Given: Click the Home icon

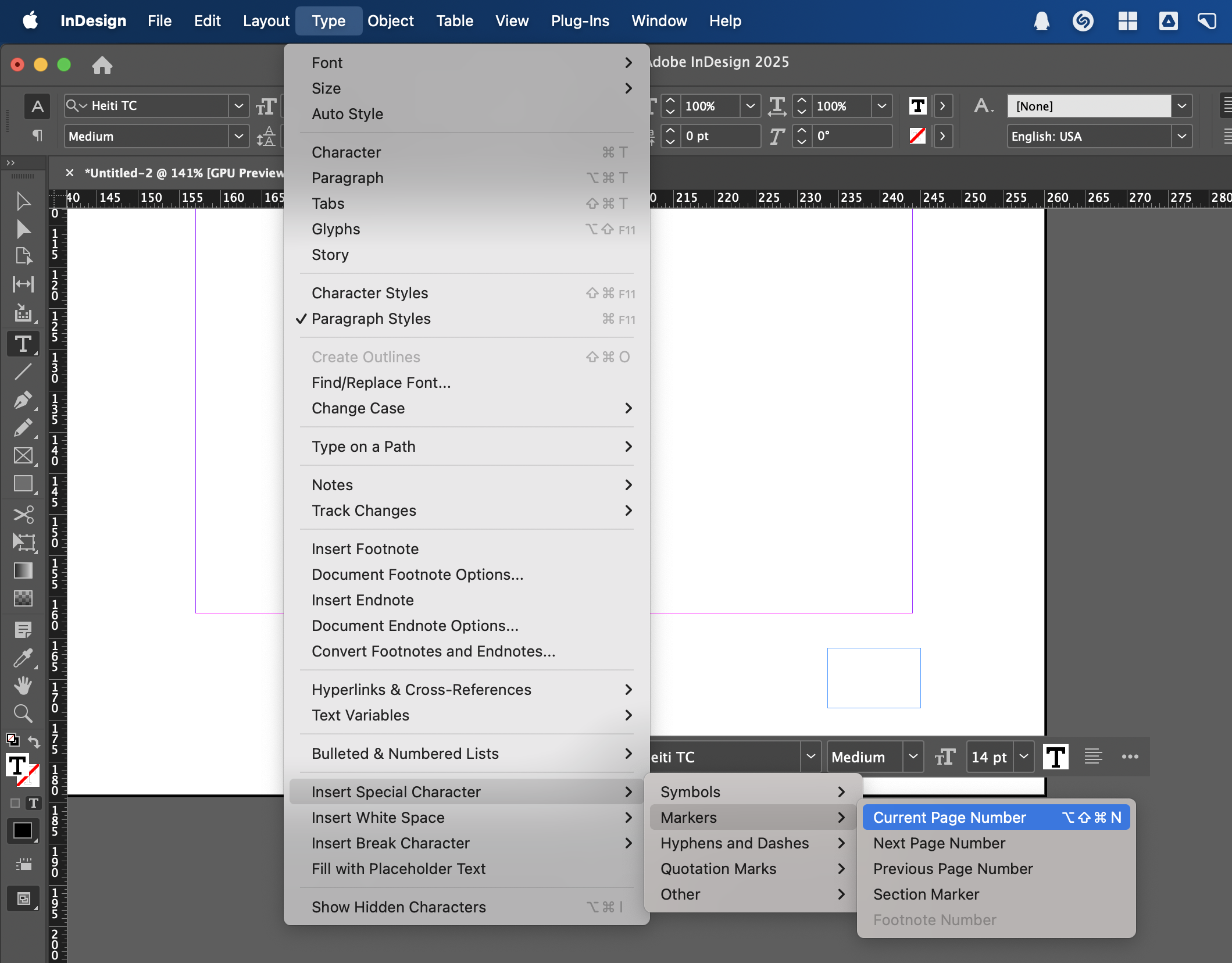Looking at the screenshot, I should tap(102, 65).
